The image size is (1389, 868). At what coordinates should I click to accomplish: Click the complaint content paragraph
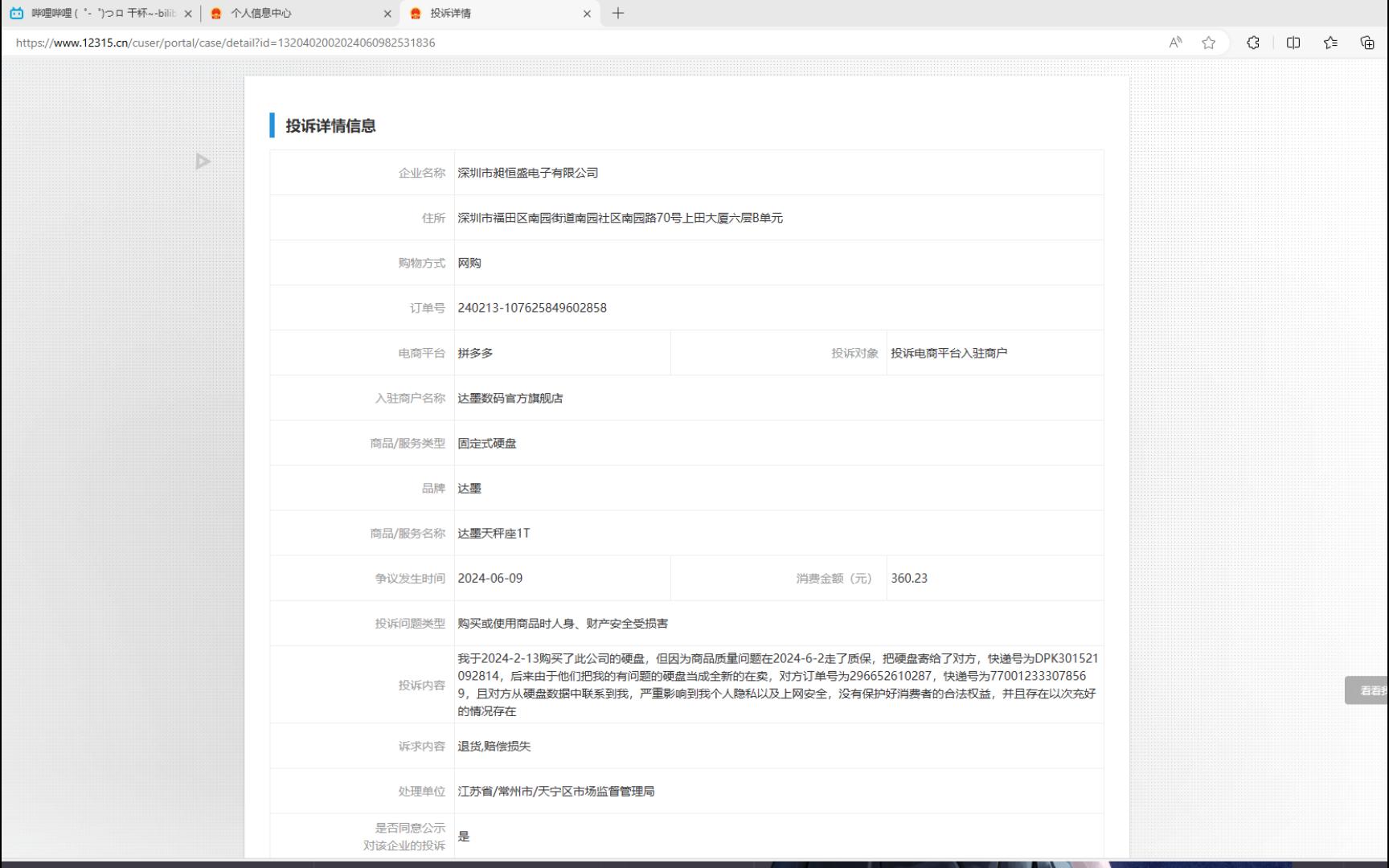[777, 685]
